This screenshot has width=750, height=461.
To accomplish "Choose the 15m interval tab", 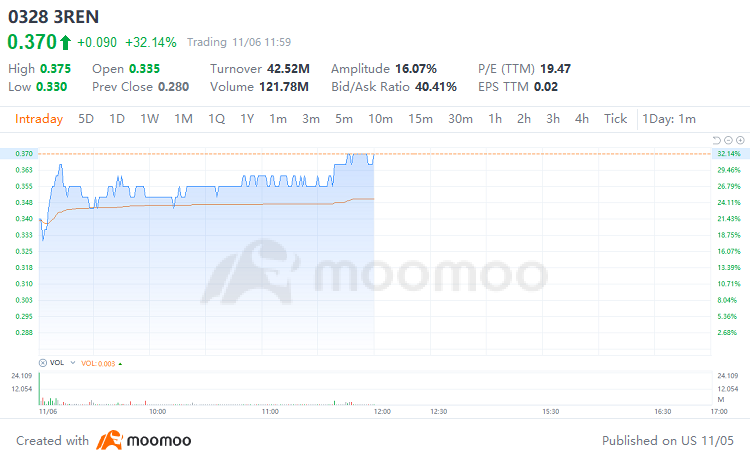I will point(420,119).
